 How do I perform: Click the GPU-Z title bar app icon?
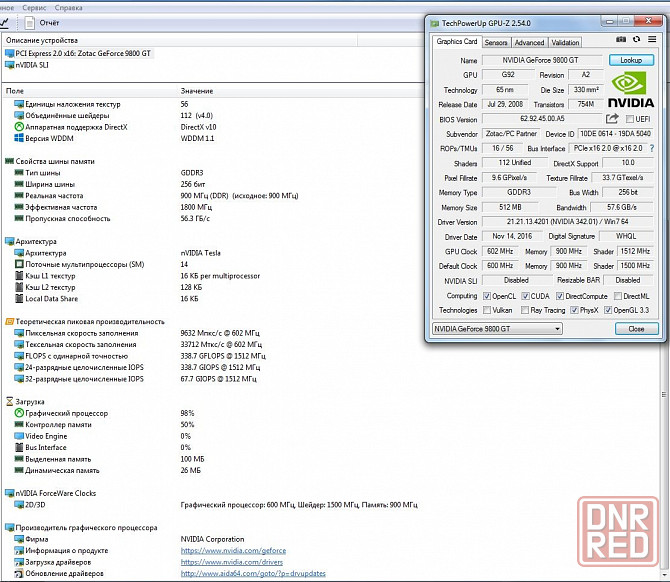pyautogui.click(x=435, y=24)
